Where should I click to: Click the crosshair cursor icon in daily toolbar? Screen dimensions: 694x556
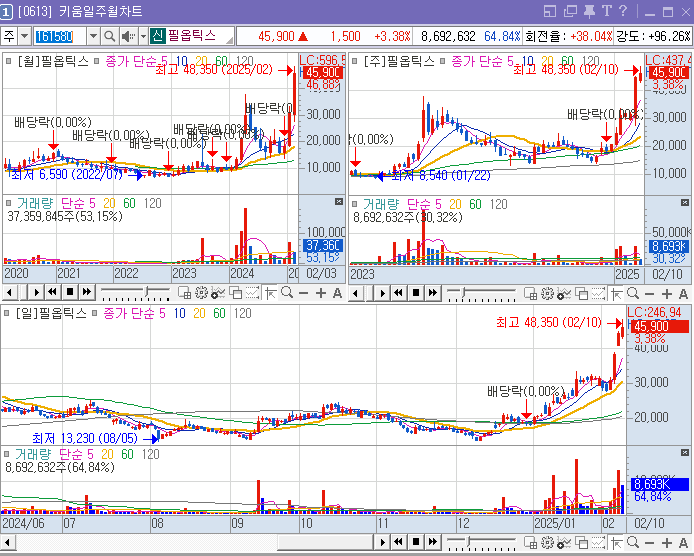point(617,542)
